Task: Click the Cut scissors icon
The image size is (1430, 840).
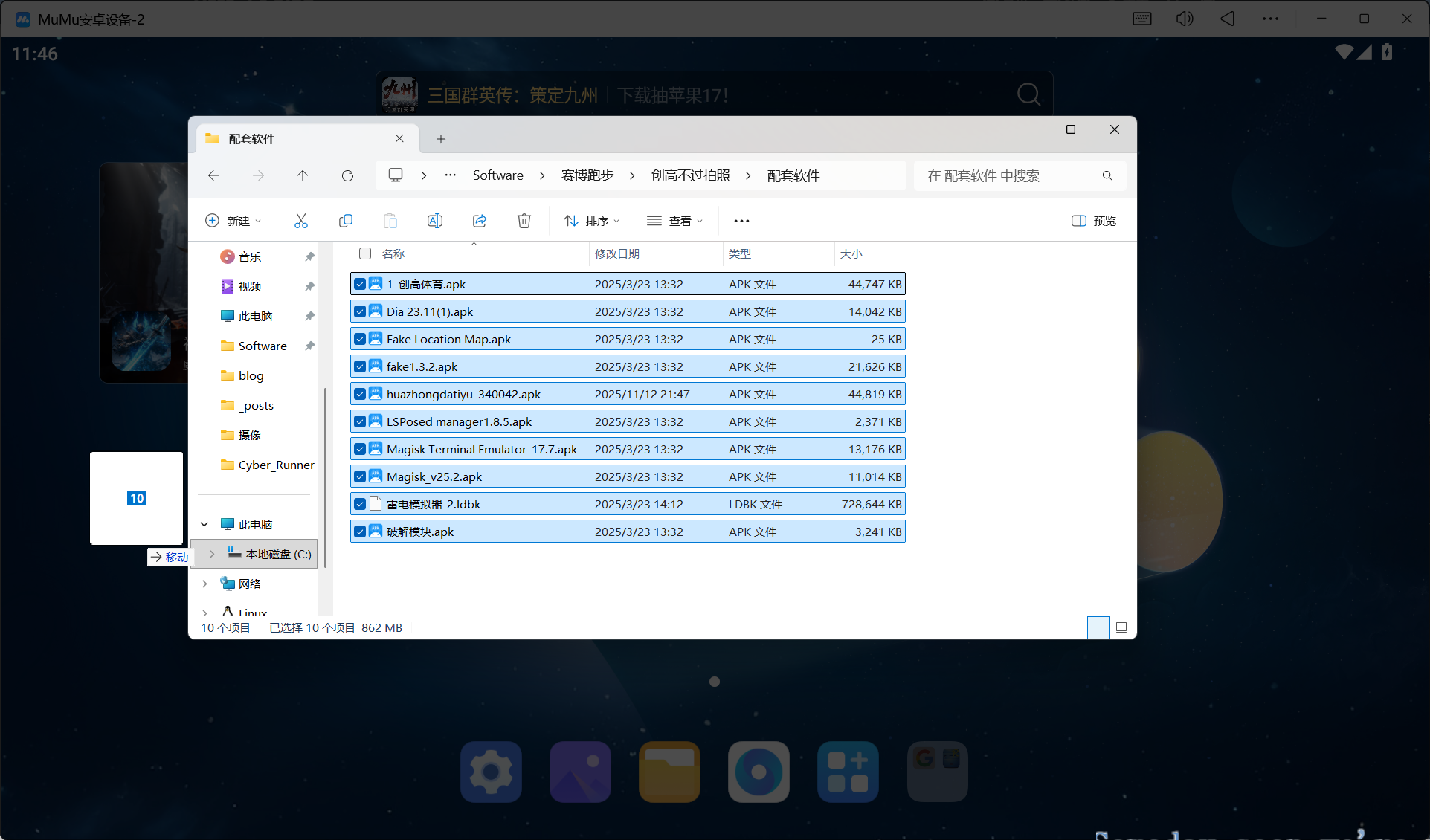Action: [300, 221]
